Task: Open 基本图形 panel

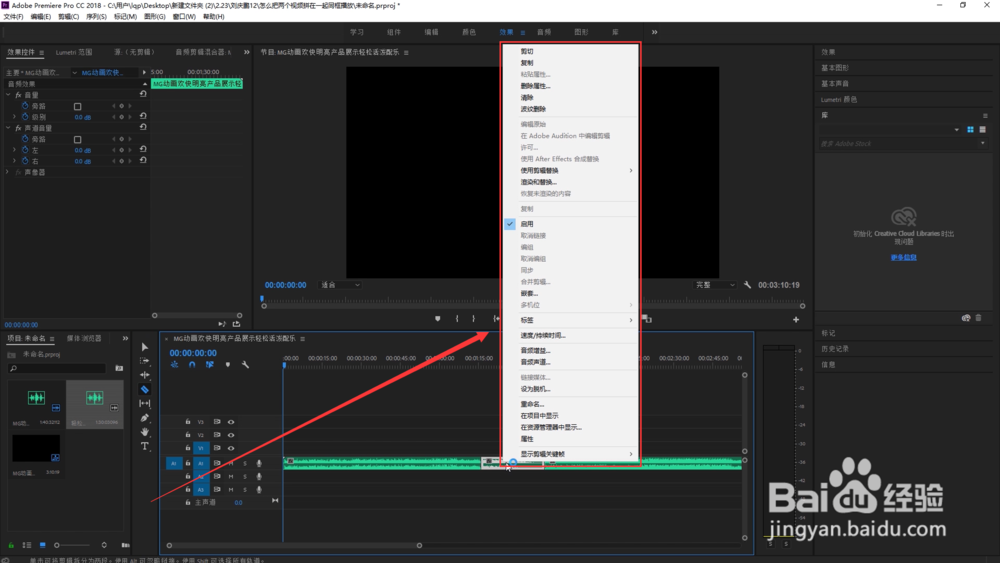Action: click(x=835, y=68)
